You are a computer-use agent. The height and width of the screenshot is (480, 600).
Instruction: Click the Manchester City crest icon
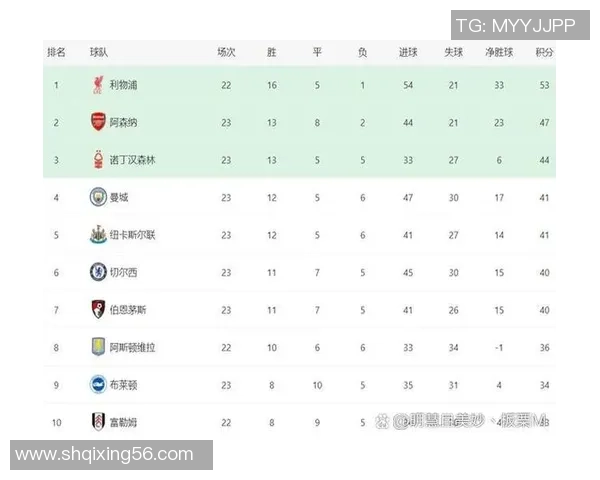pos(97,197)
